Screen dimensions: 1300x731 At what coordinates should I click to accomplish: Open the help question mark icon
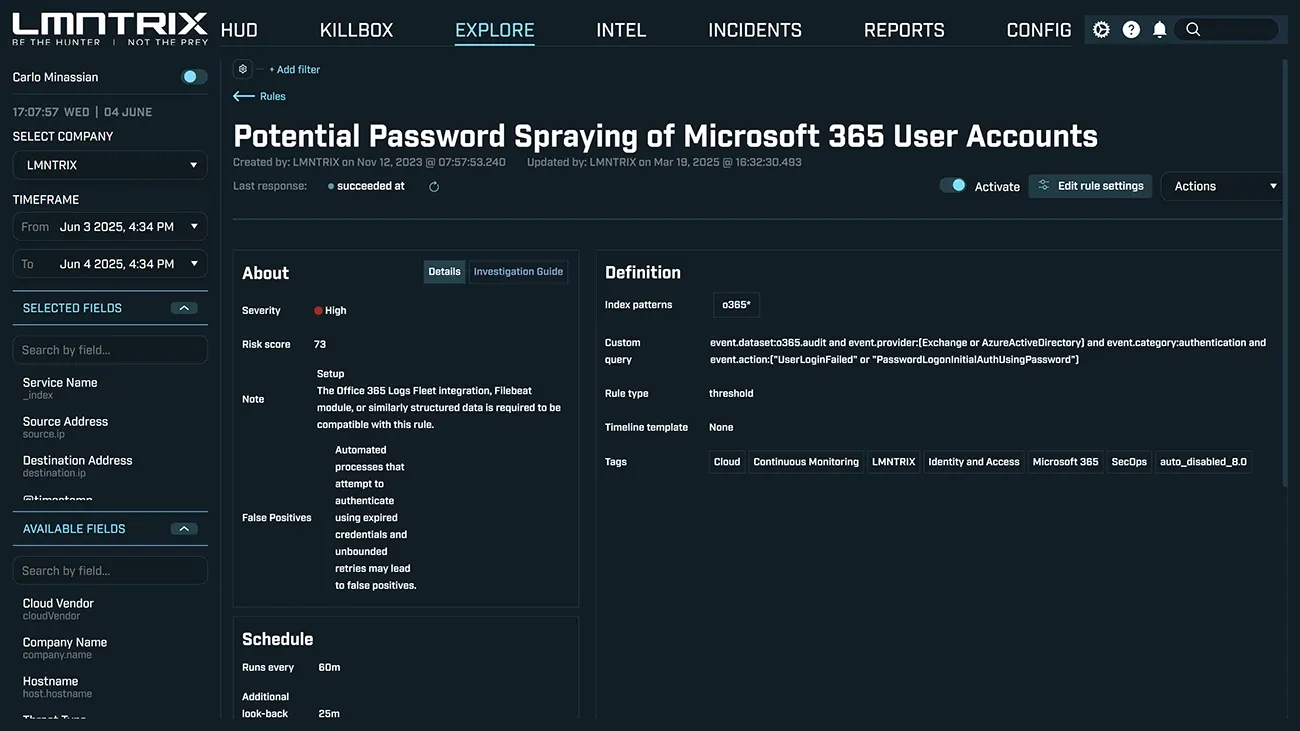[1131, 30]
